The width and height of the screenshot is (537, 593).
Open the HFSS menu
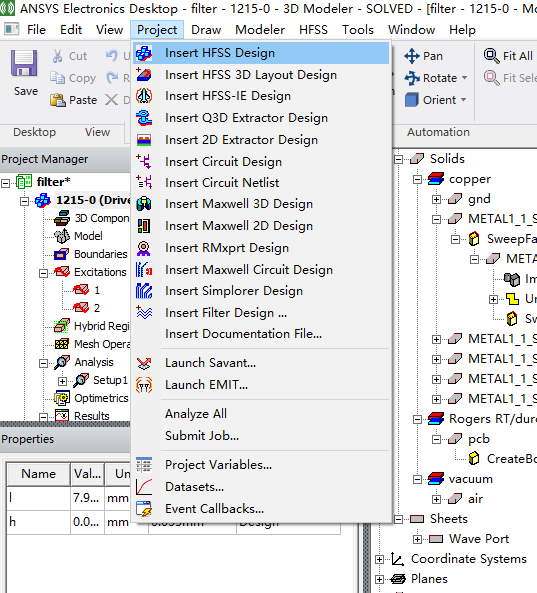click(314, 29)
